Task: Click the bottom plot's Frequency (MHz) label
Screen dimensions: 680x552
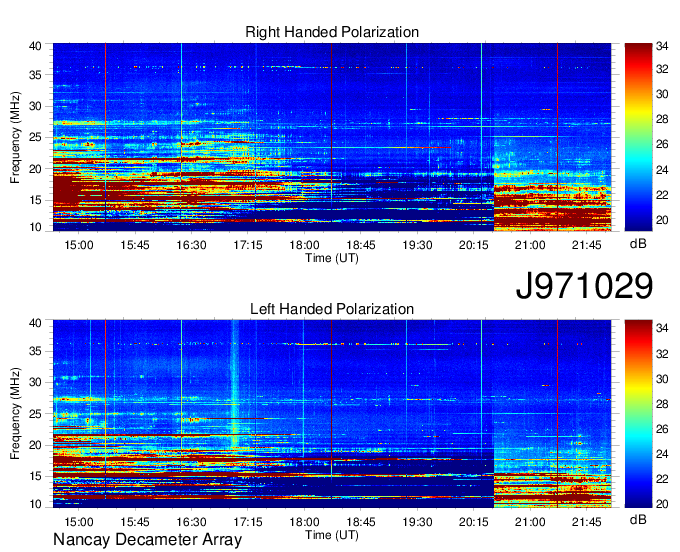Action: [x=15, y=414]
